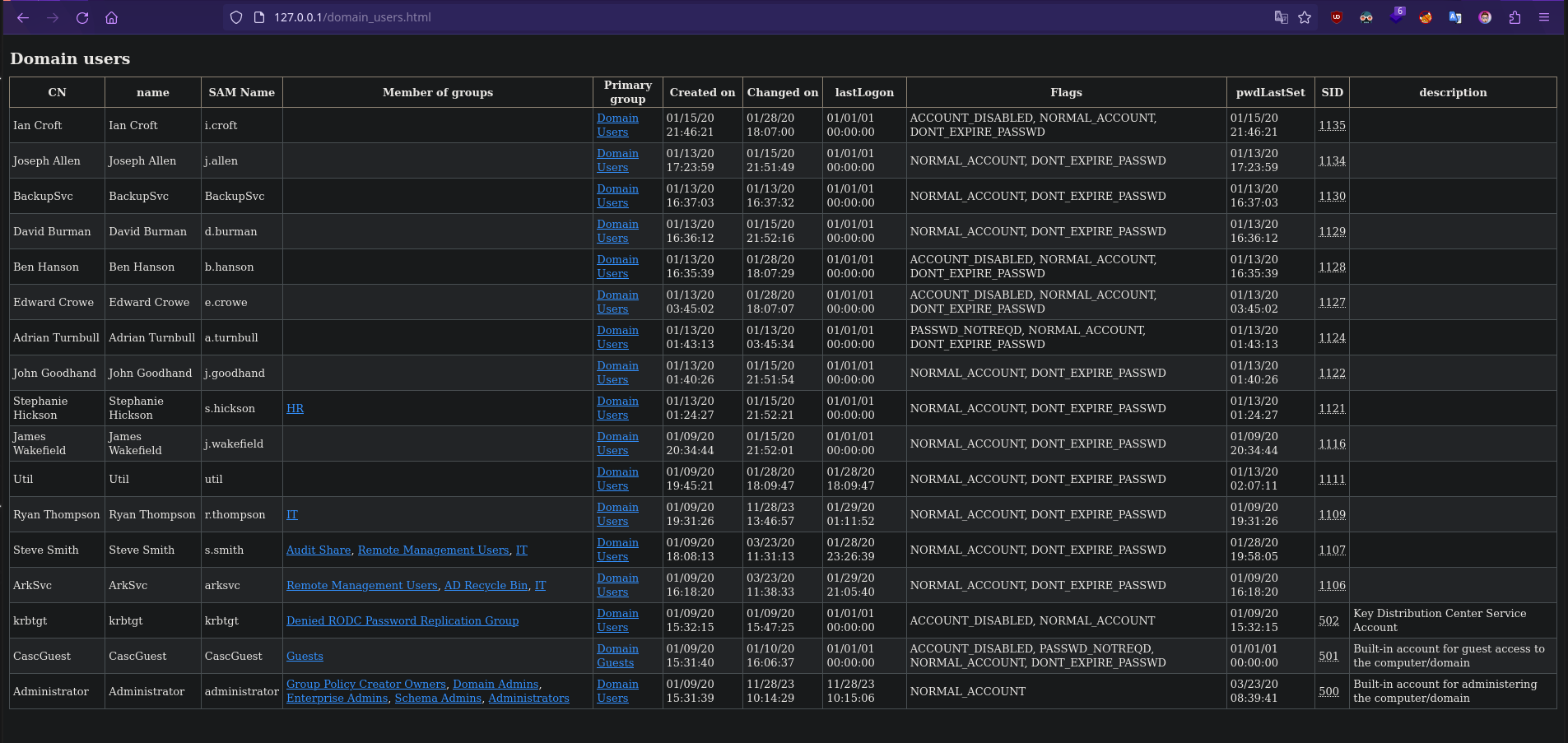The width and height of the screenshot is (1568, 743).
Task: Click the Denied RODC Password Replication Group link
Action: point(402,621)
